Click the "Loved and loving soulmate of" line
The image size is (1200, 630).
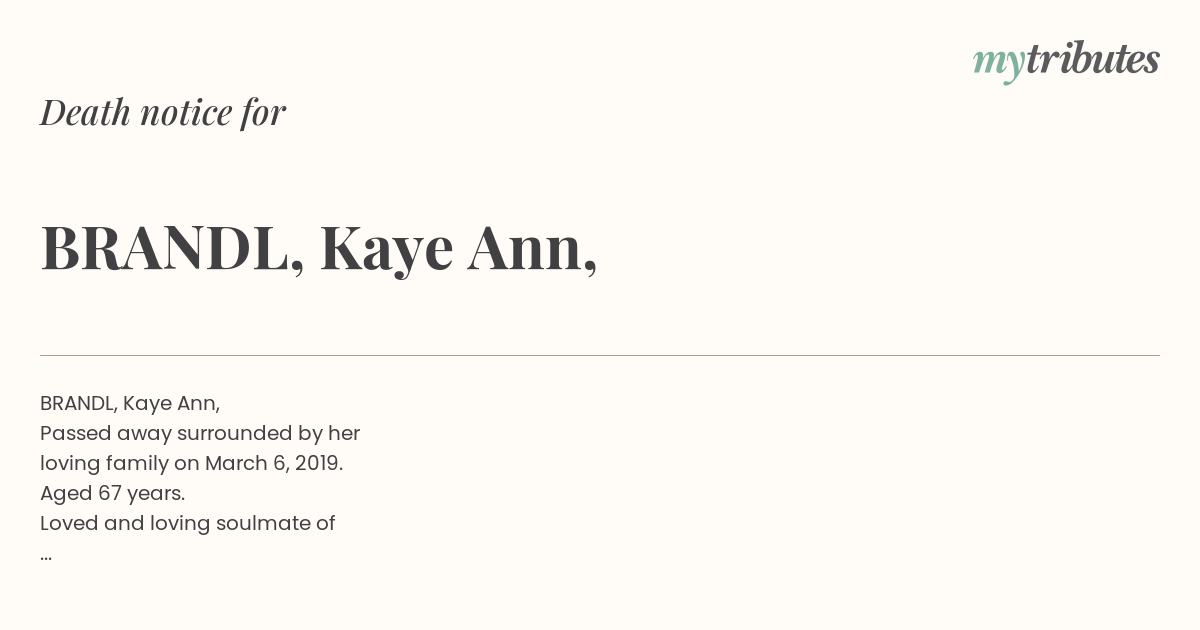pyautogui.click(x=188, y=523)
